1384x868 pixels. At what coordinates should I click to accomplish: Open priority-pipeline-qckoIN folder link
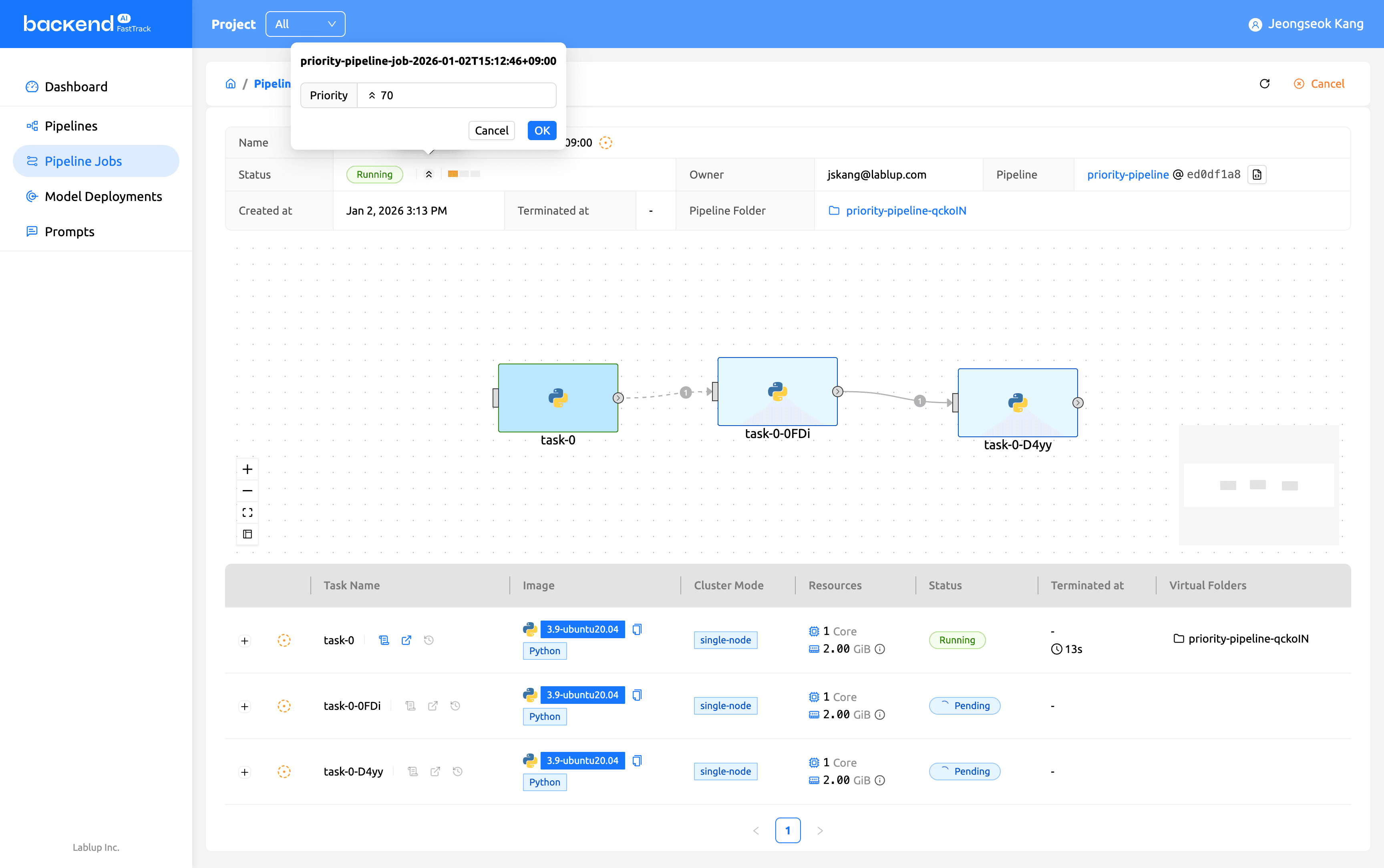(x=905, y=211)
